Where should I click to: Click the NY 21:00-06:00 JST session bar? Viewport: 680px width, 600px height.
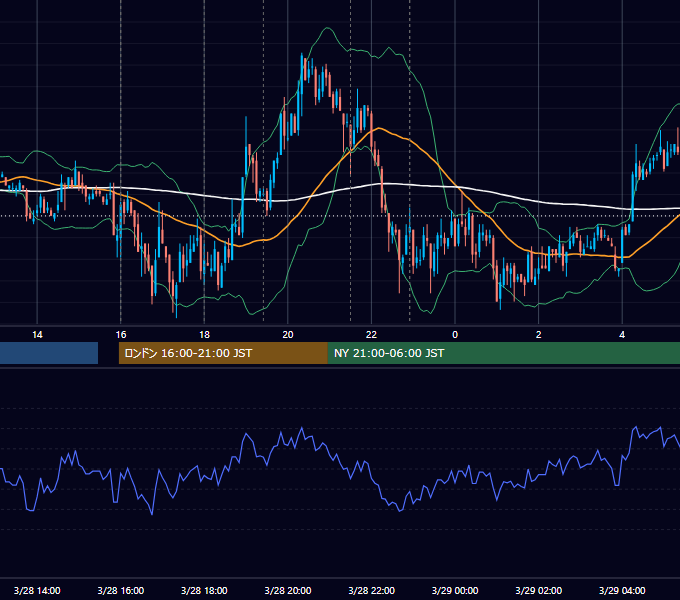(503, 353)
